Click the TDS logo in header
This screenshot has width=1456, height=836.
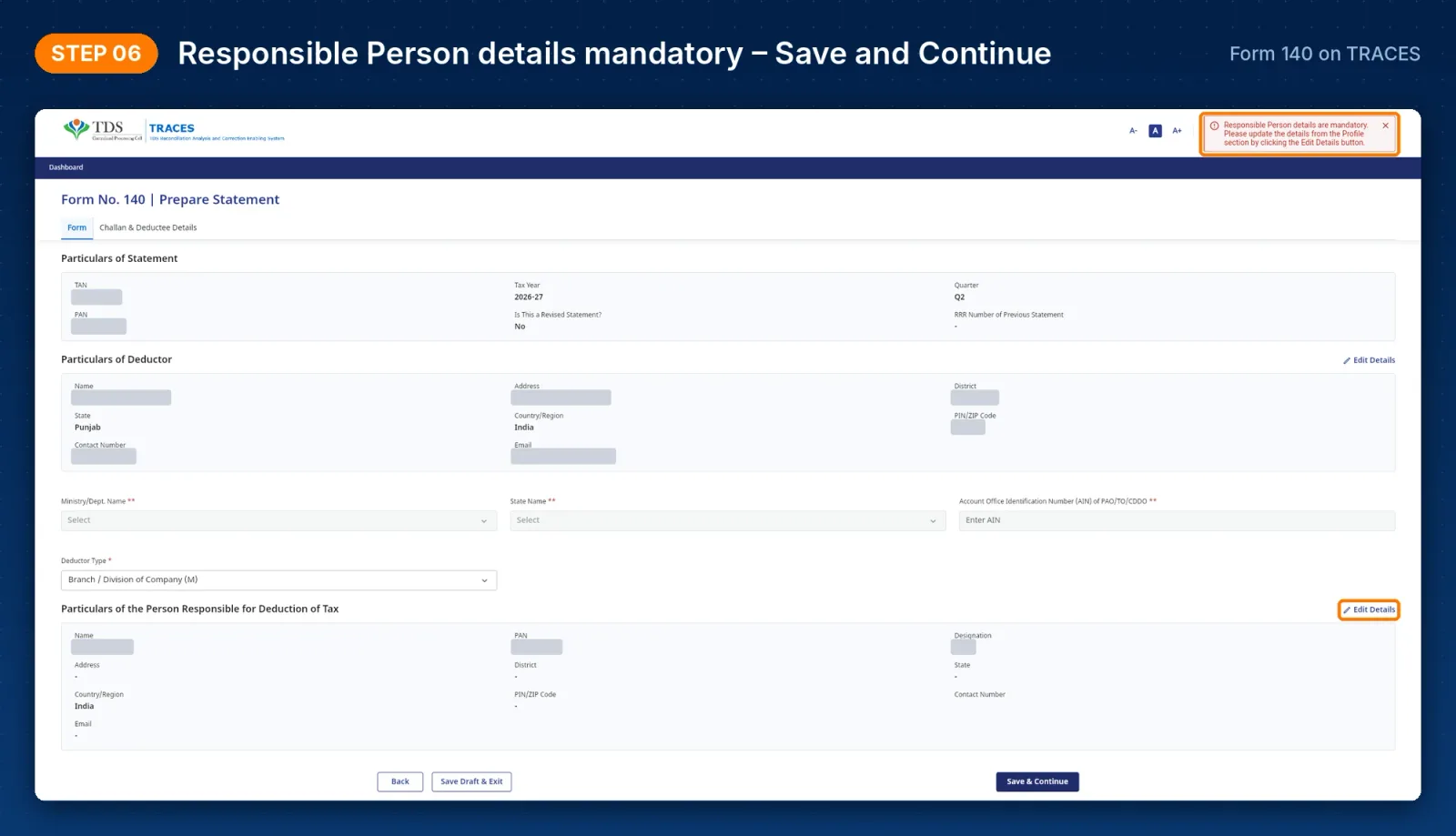click(103, 130)
